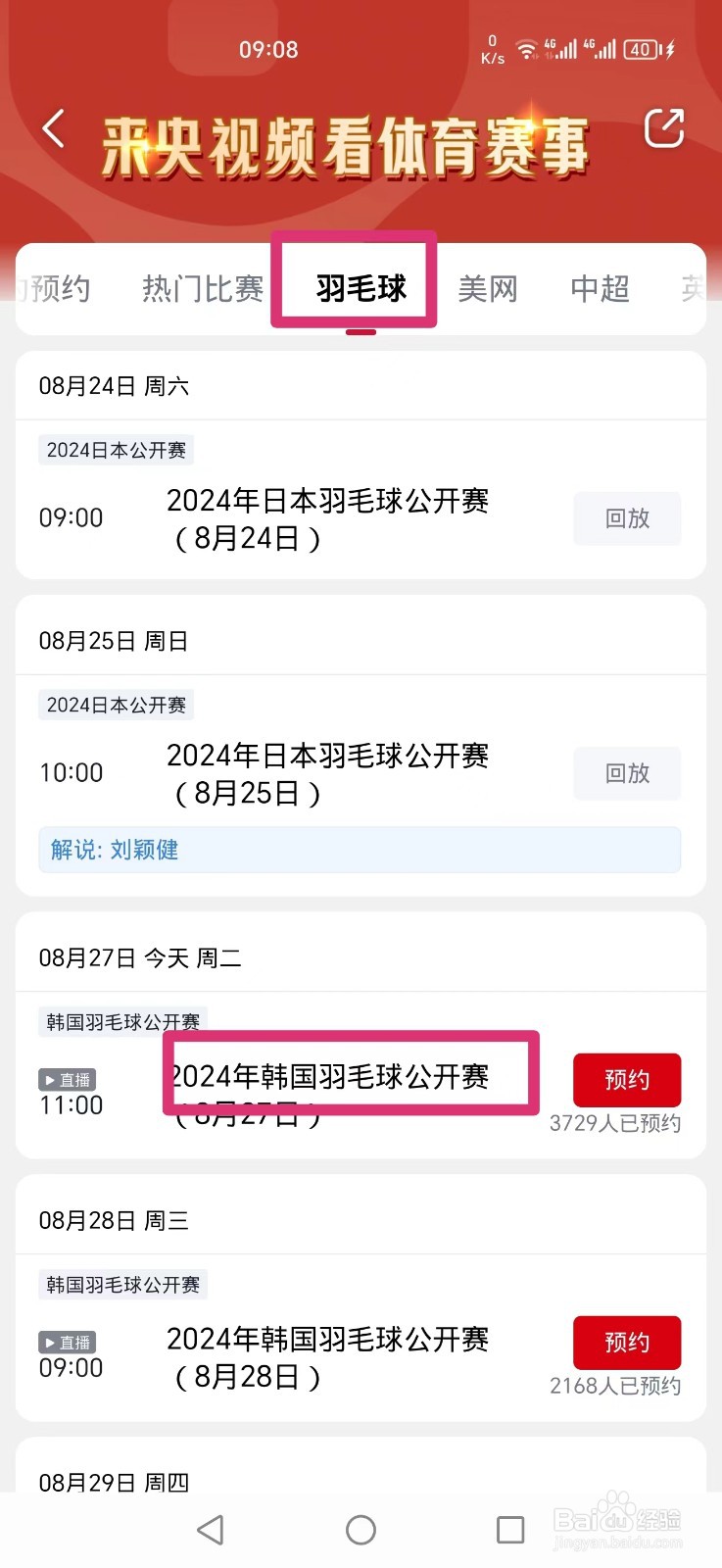The height and width of the screenshot is (1568, 722).
Task: Reserve the 8月28日 Korea Open match with 预约
Action: click(x=627, y=1343)
